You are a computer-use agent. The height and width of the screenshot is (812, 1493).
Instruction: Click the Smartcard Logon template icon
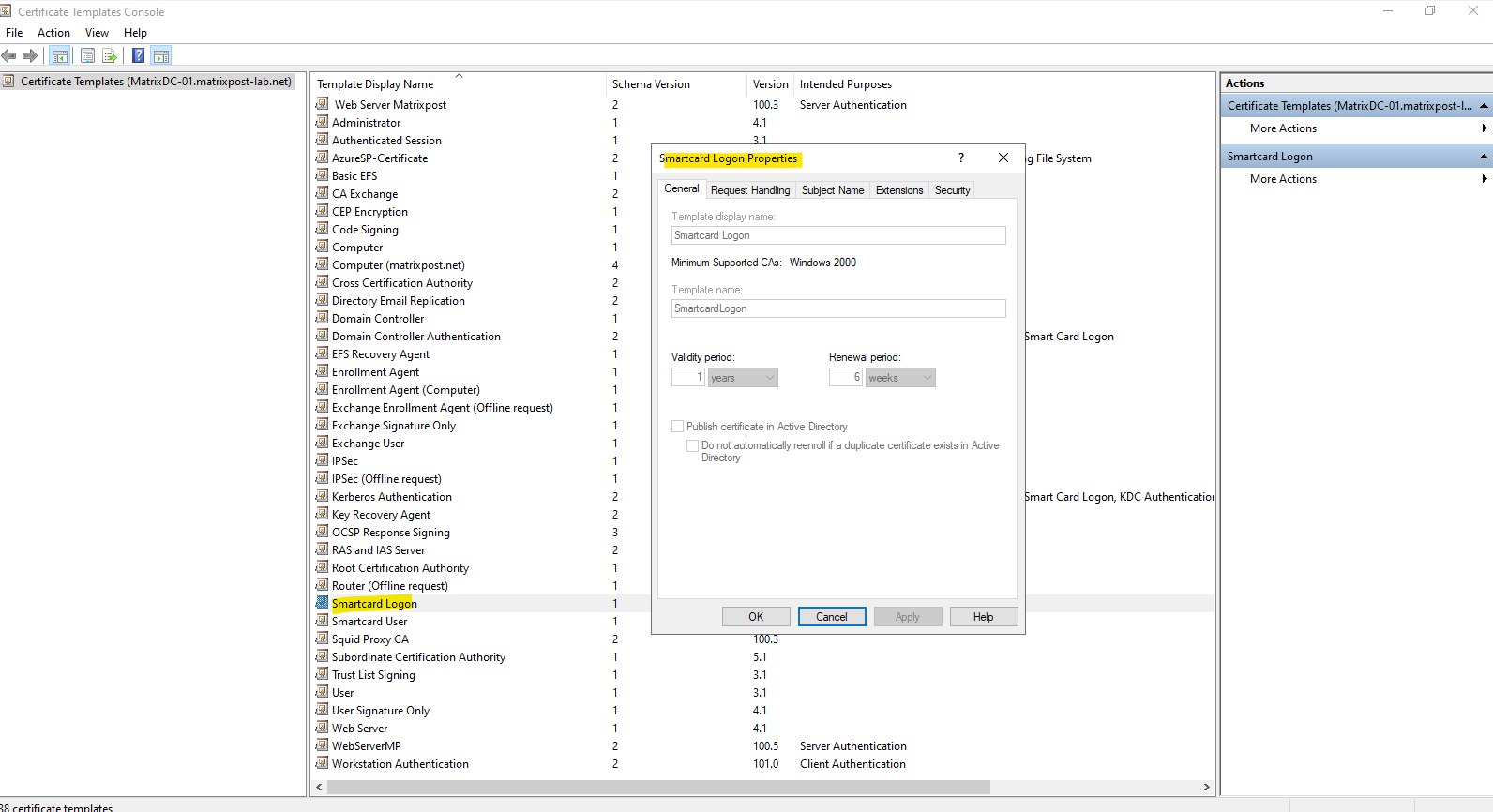click(x=323, y=603)
